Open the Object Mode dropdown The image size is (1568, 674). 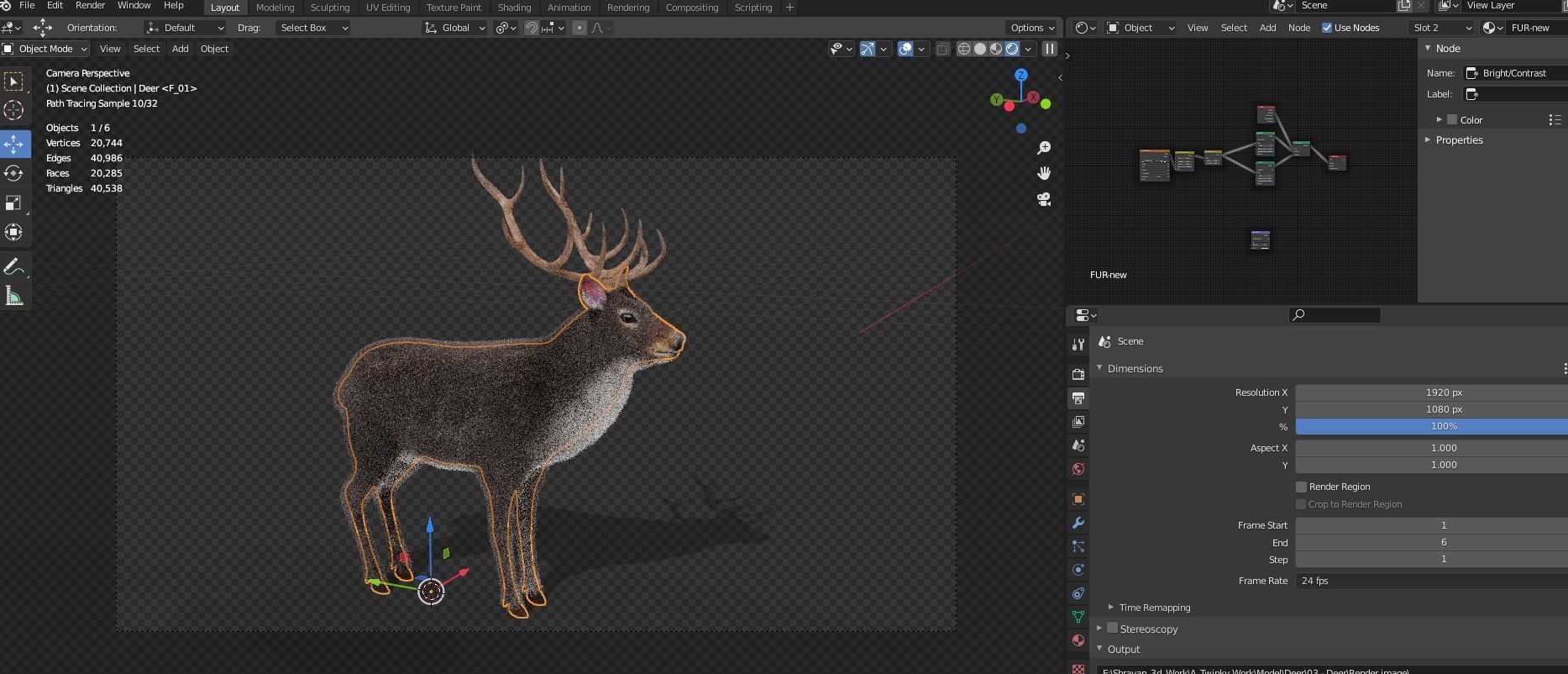45,49
